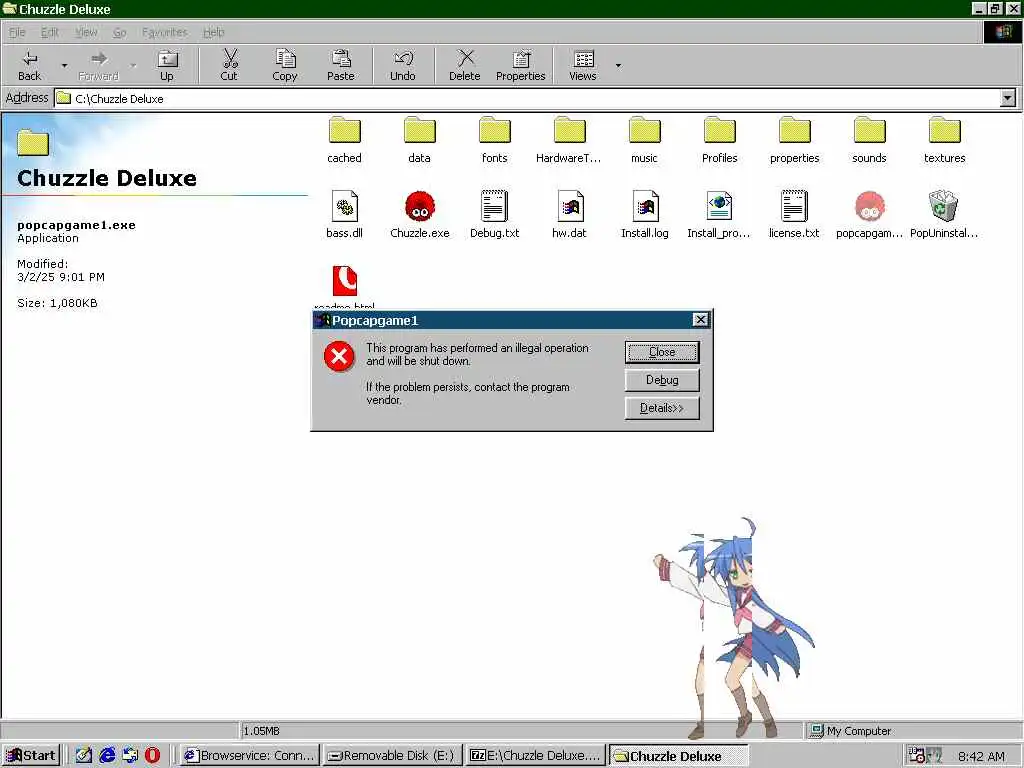Click My Computer zone in status bar
1024x768 pixels.
click(x=851, y=731)
